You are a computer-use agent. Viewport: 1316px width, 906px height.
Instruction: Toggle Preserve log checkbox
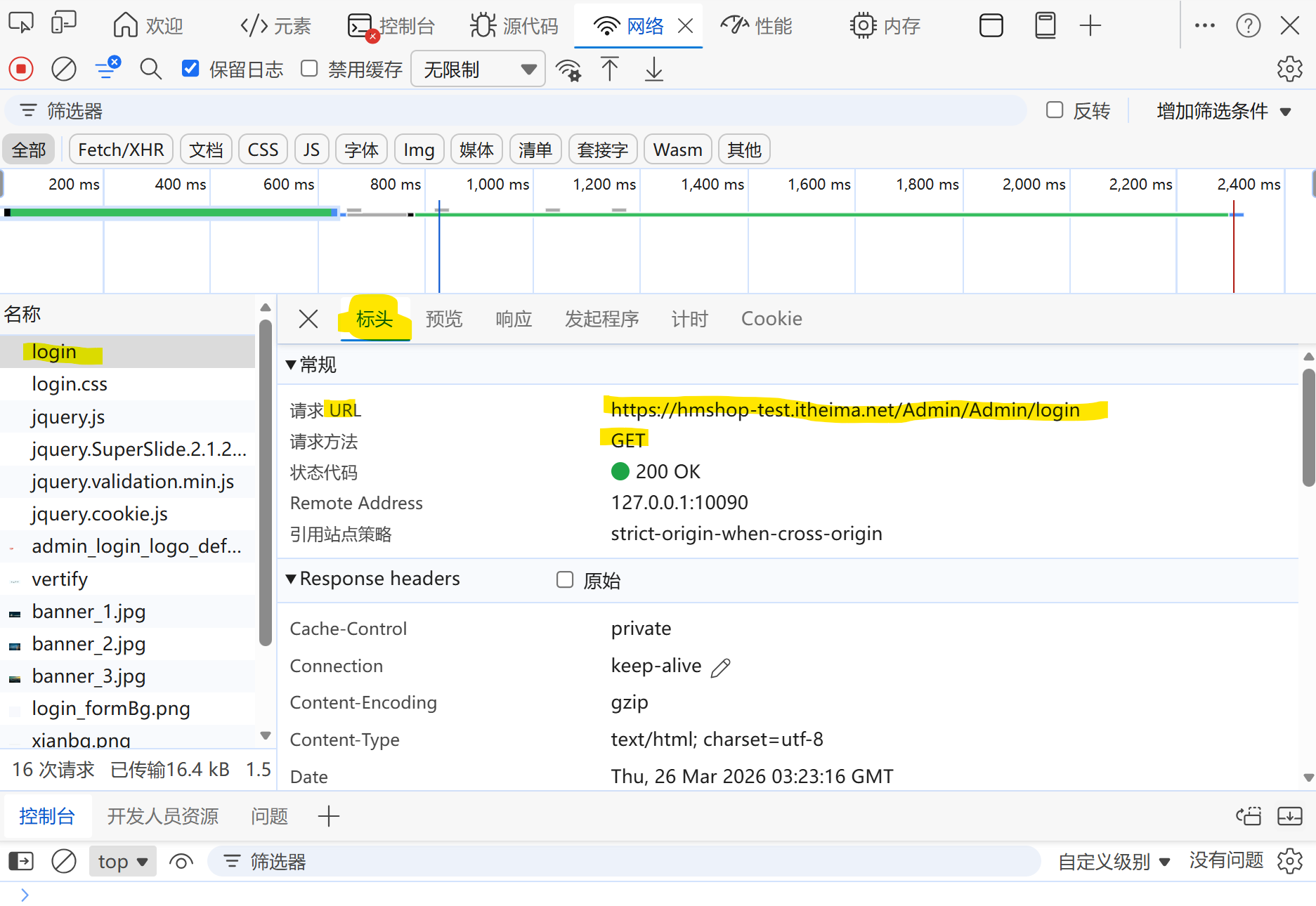[x=190, y=69]
